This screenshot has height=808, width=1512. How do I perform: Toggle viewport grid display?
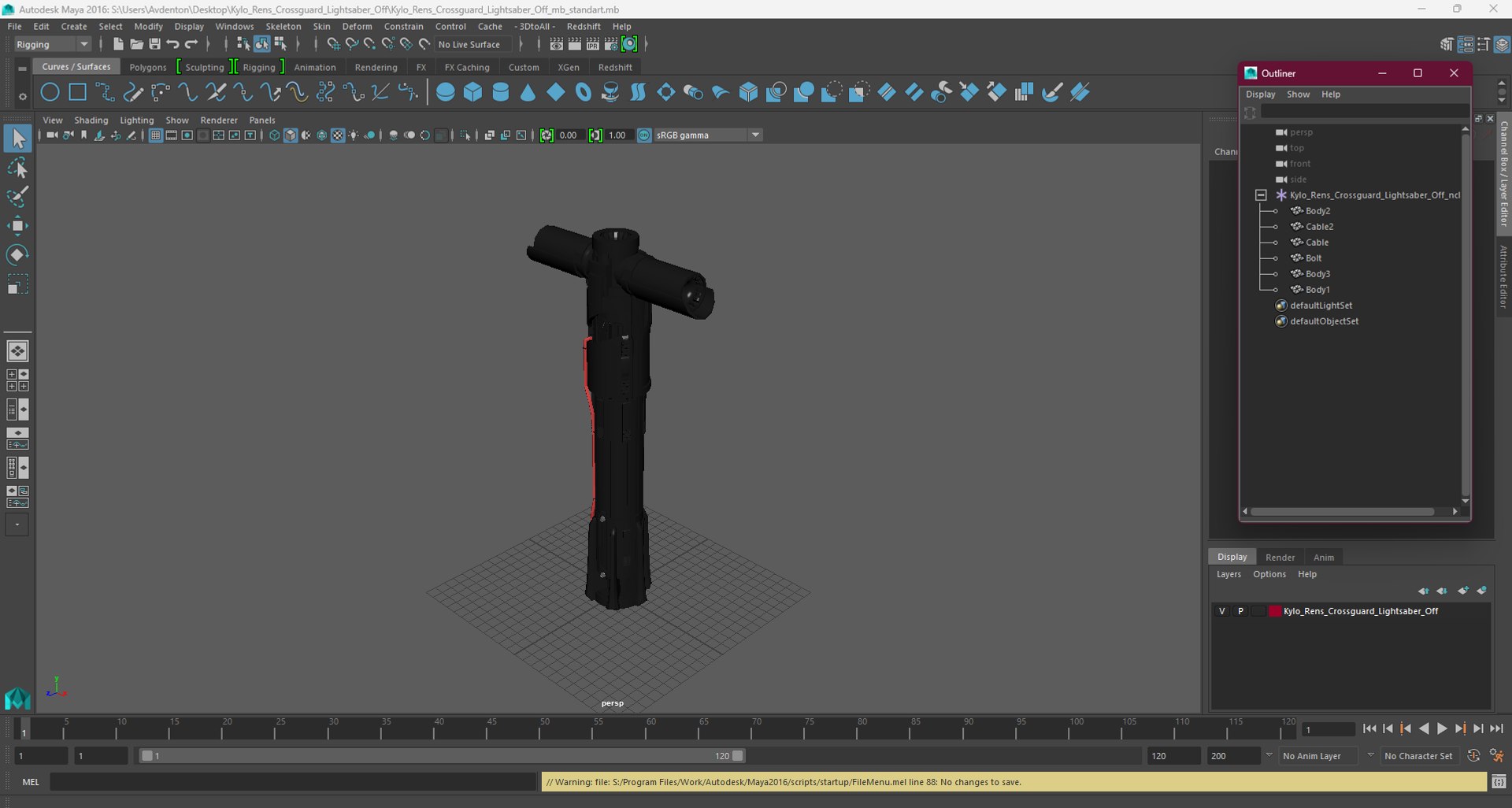(155, 135)
